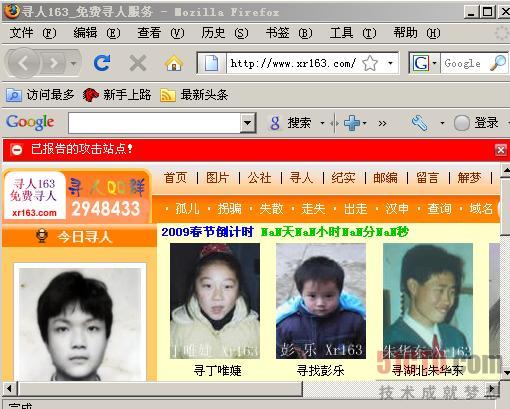This screenshot has width=510, height=409.
Task: Click the 登录 sign-in button
Action: coord(476,123)
